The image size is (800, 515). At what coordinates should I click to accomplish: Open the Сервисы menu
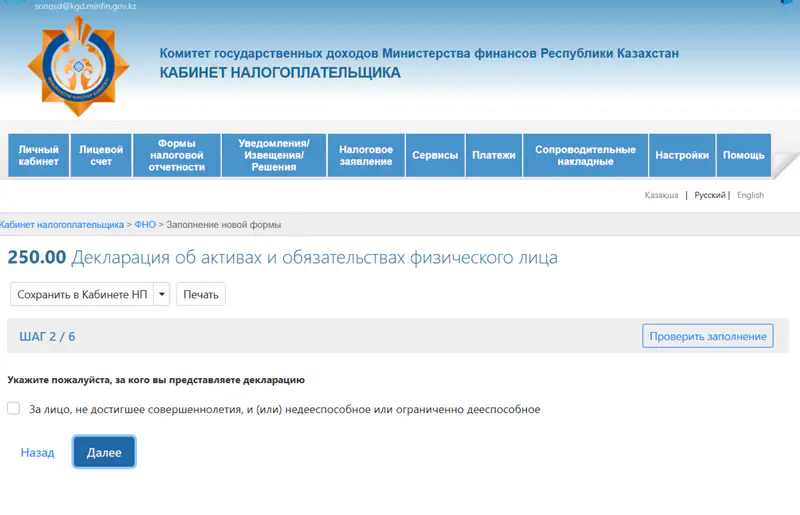(435, 156)
